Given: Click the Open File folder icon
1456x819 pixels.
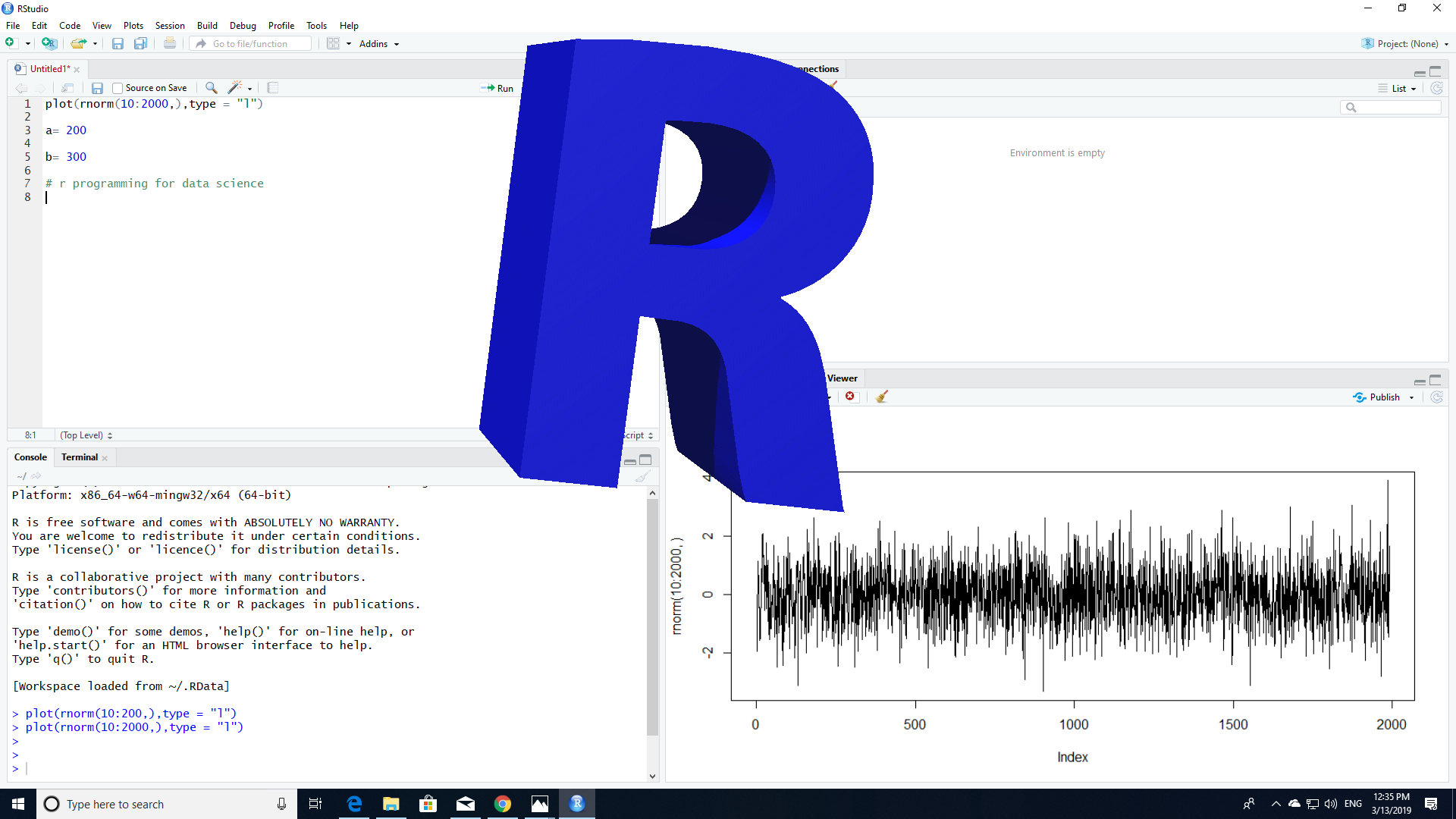Looking at the screenshot, I should (78, 43).
